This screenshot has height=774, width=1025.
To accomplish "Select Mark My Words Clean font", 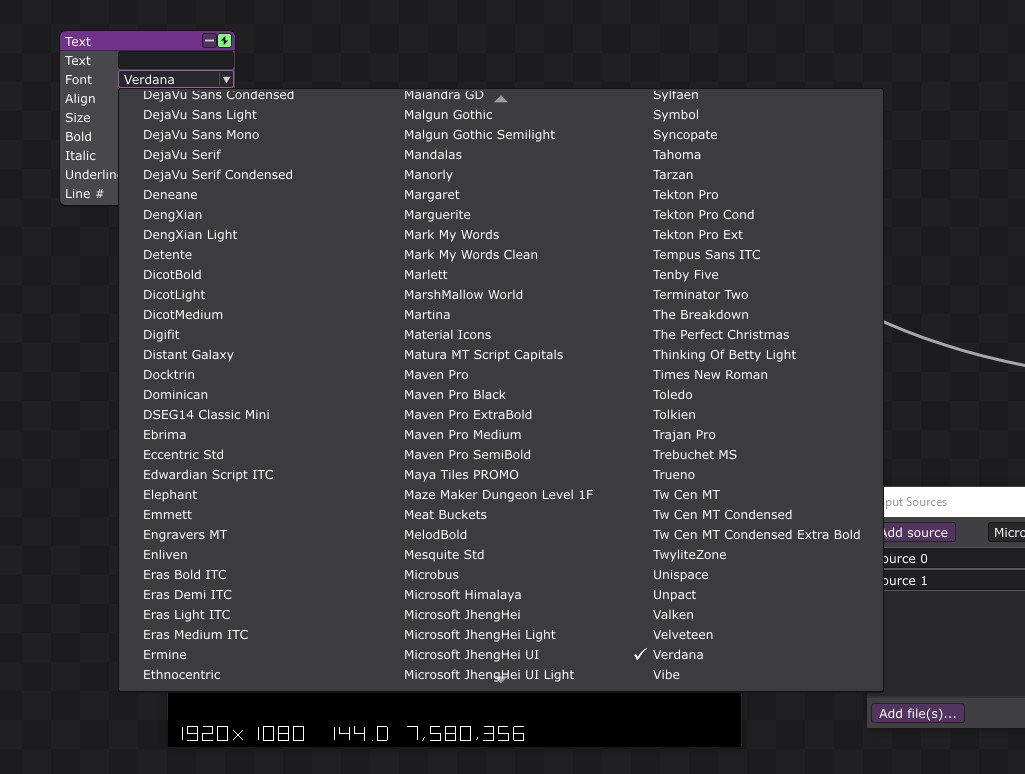I will (x=471, y=255).
